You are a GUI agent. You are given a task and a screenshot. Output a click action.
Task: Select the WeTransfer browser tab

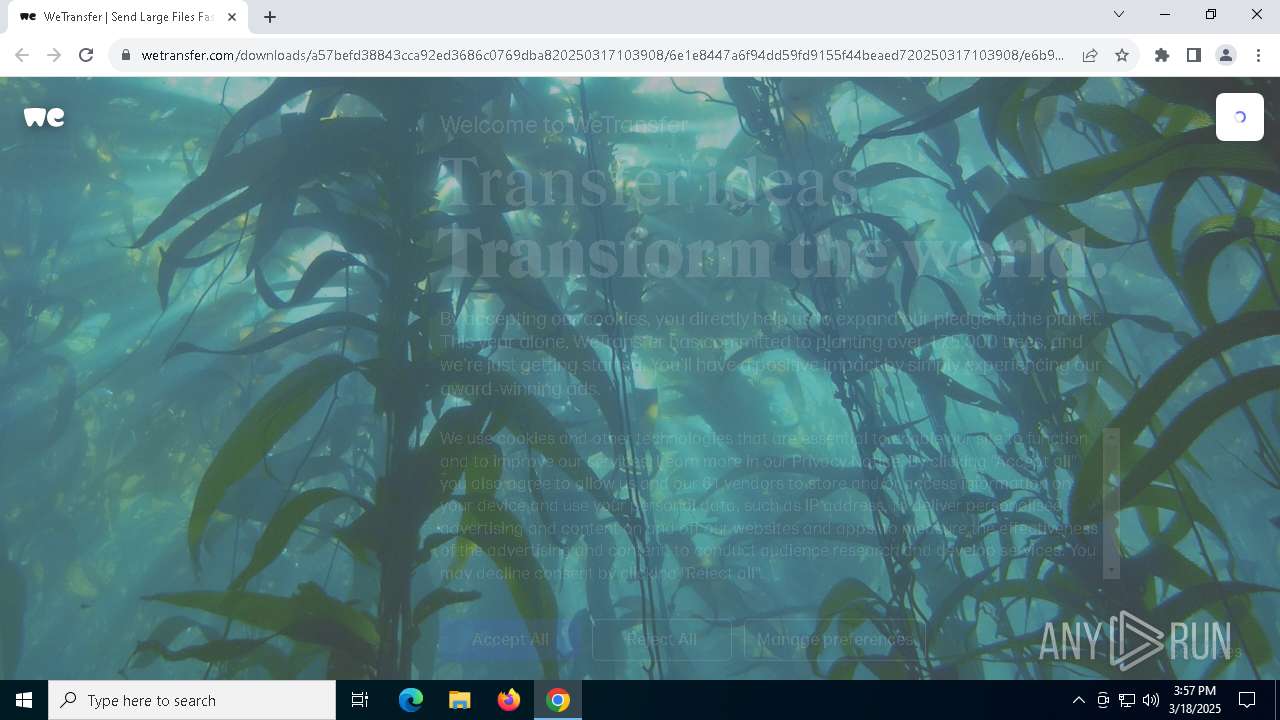[127, 17]
